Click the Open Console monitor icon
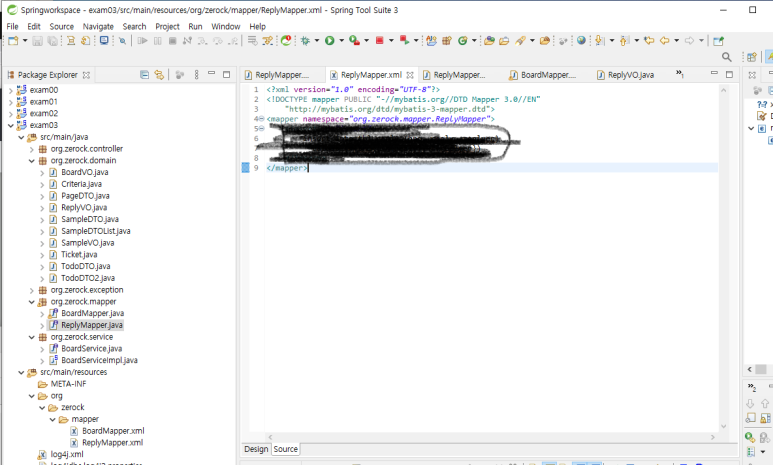 click(x=104, y=41)
